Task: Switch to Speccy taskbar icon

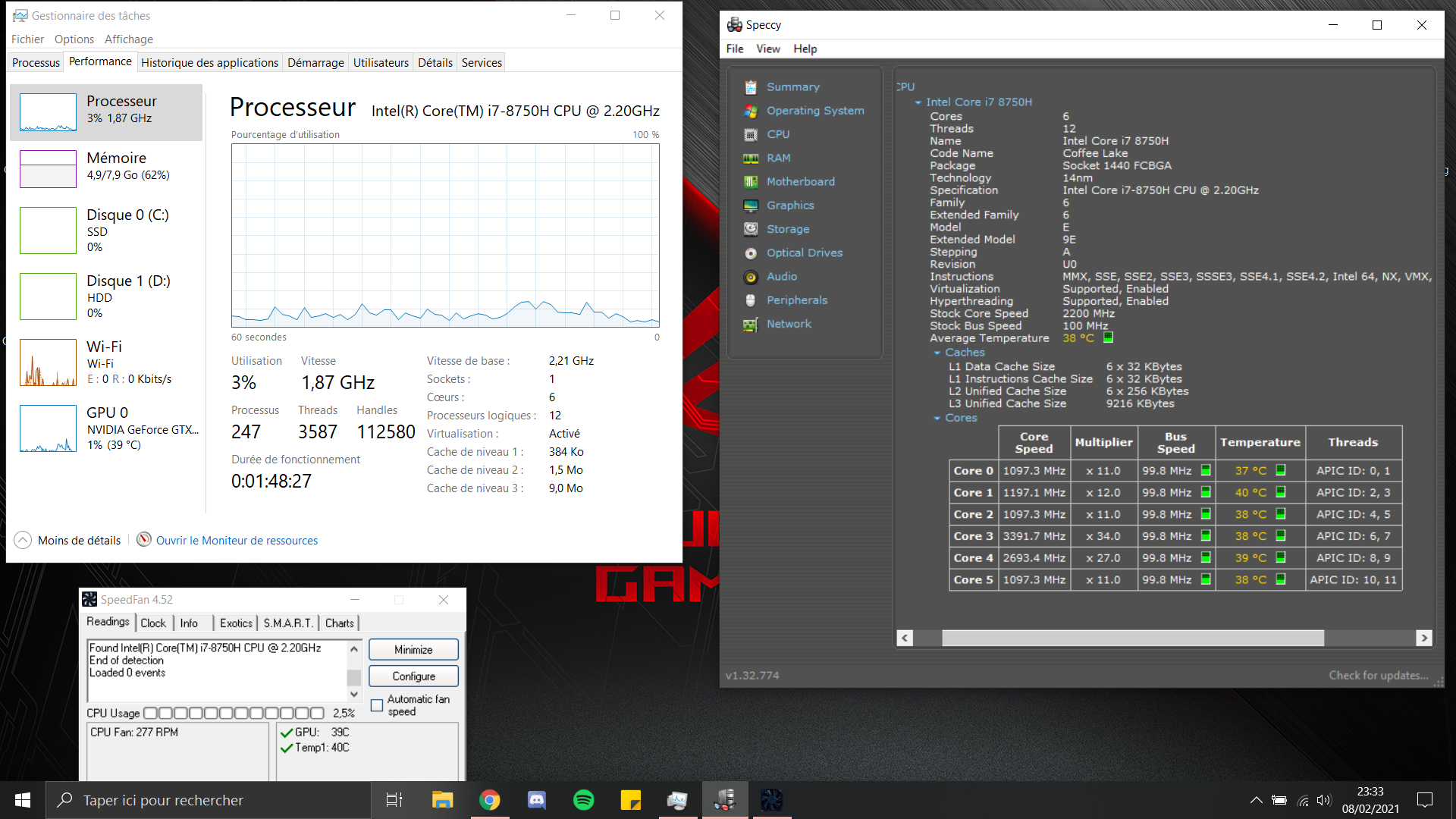Action: [725, 800]
